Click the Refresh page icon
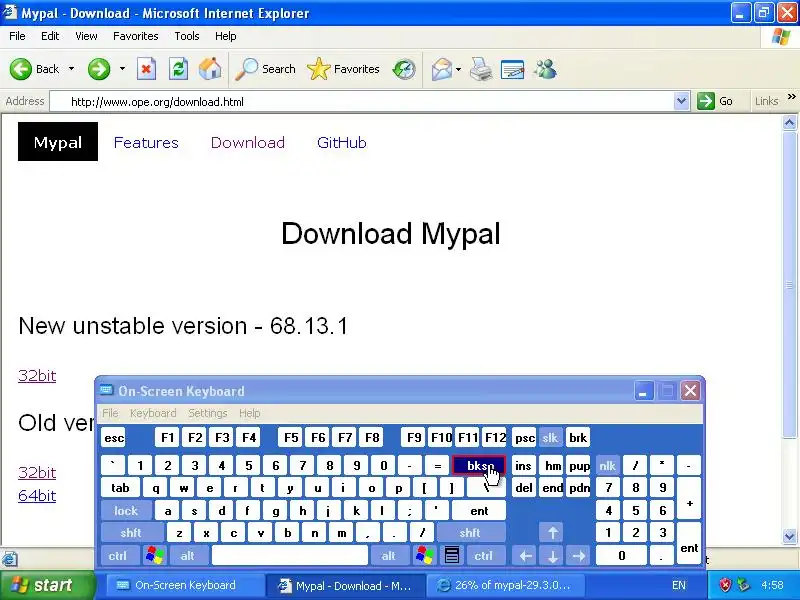Viewport: 800px width, 600px height. tap(178, 69)
